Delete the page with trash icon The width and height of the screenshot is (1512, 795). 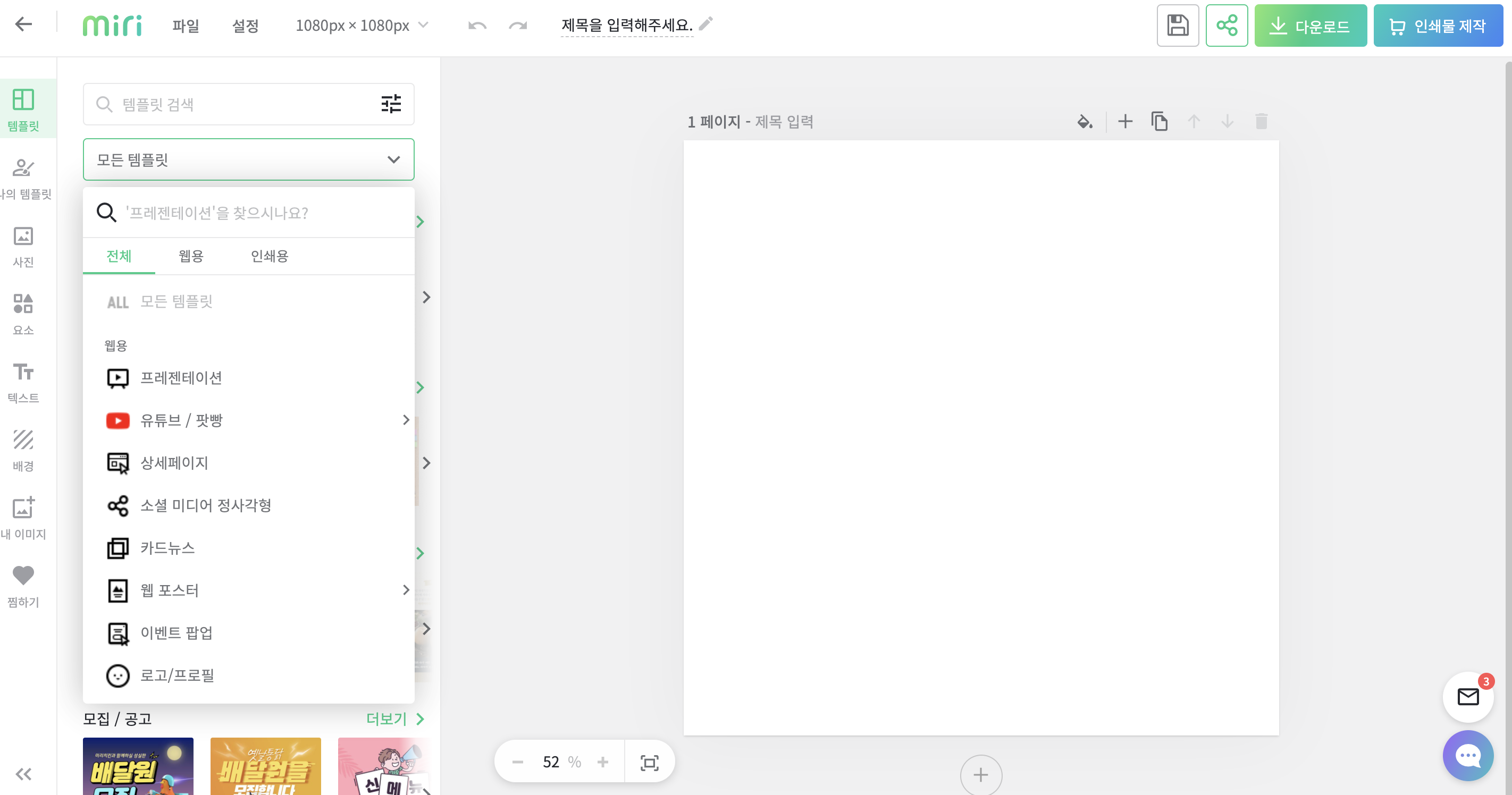(x=1262, y=122)
